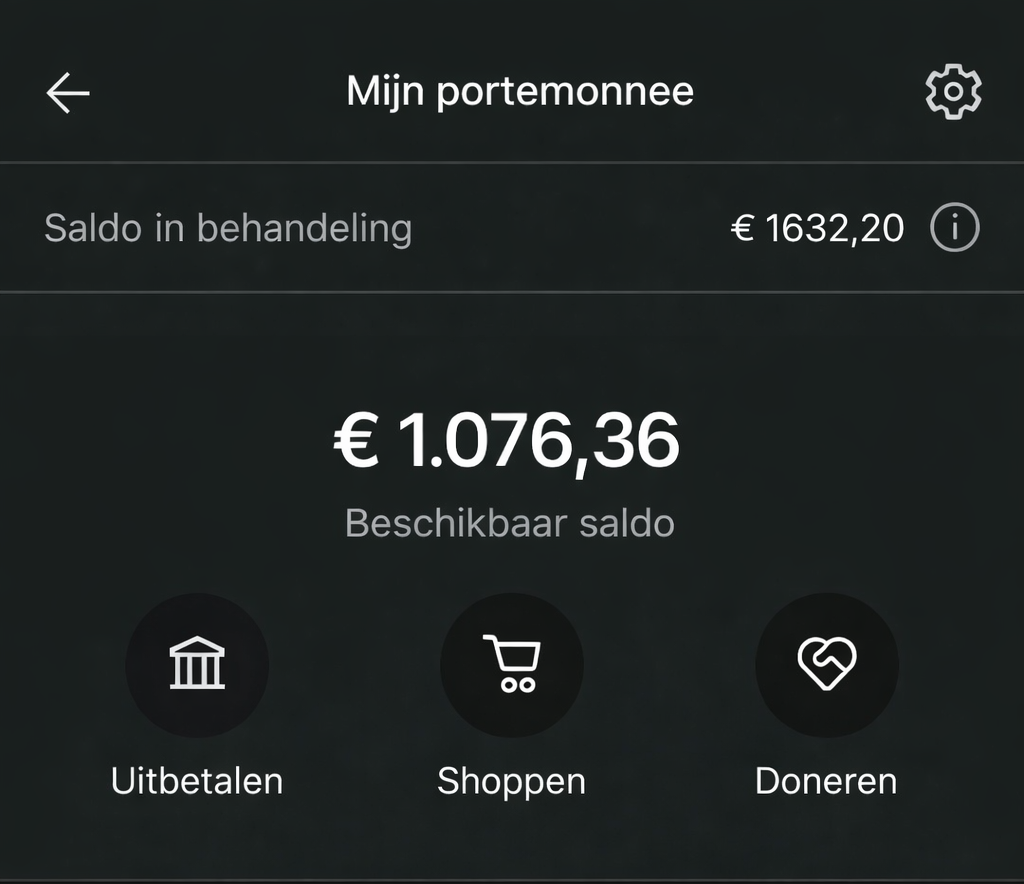Tap the heart donation icon
The image size is (1024, 884).
point(826,664)
